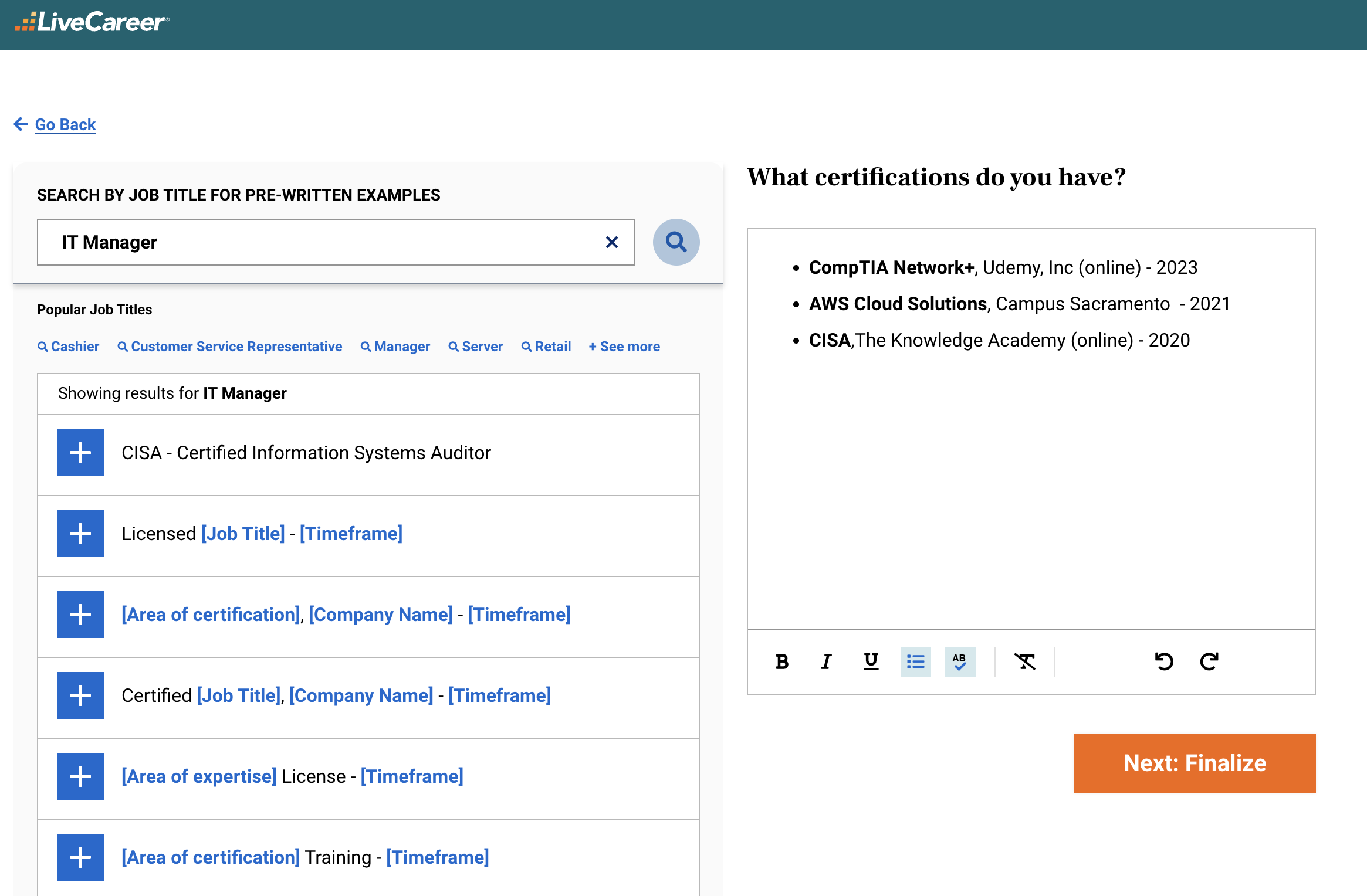Redo the last undone change
Screen dimensions: 1367x896
pyautogui.click(x=1209, y=662)
